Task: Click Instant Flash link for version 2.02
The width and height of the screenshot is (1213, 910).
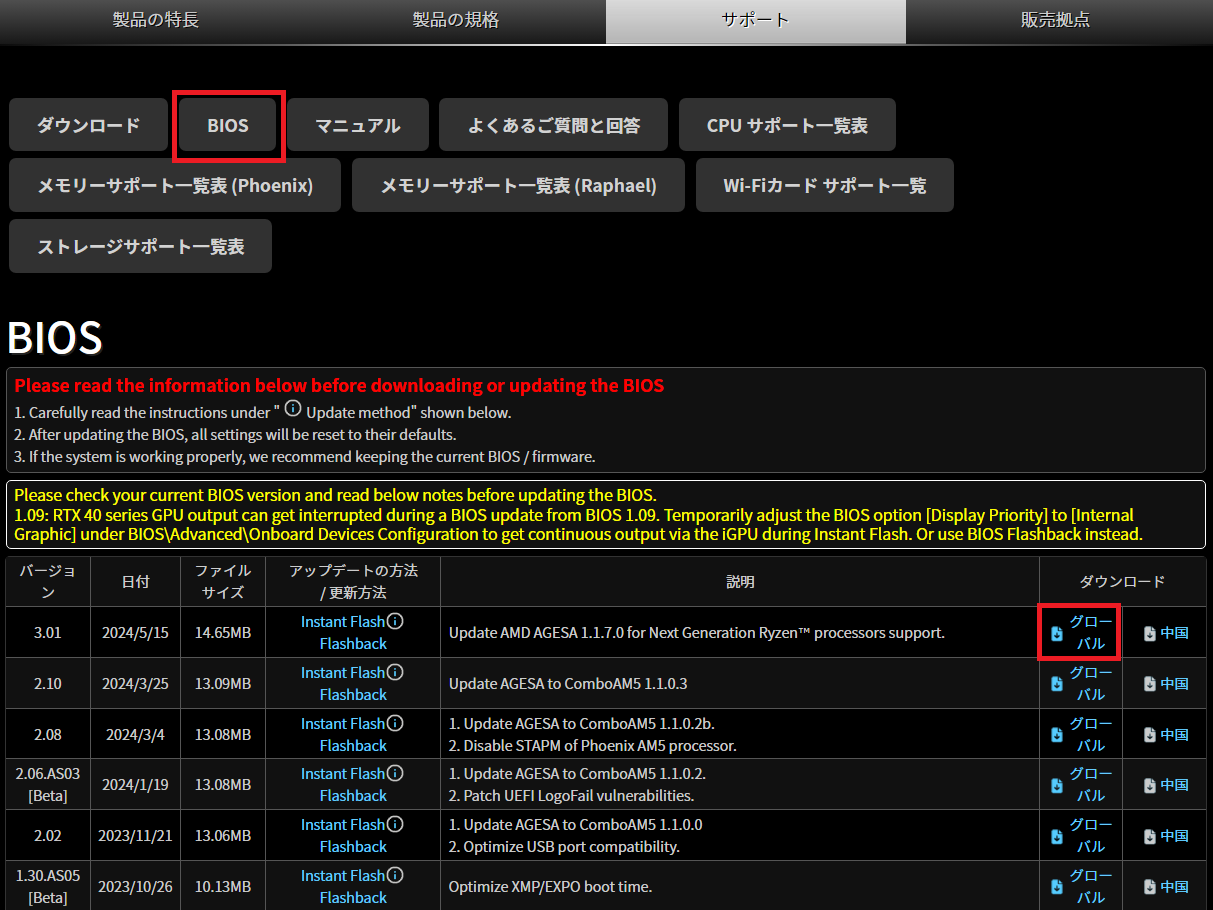Action: click(x=343, y=824)
